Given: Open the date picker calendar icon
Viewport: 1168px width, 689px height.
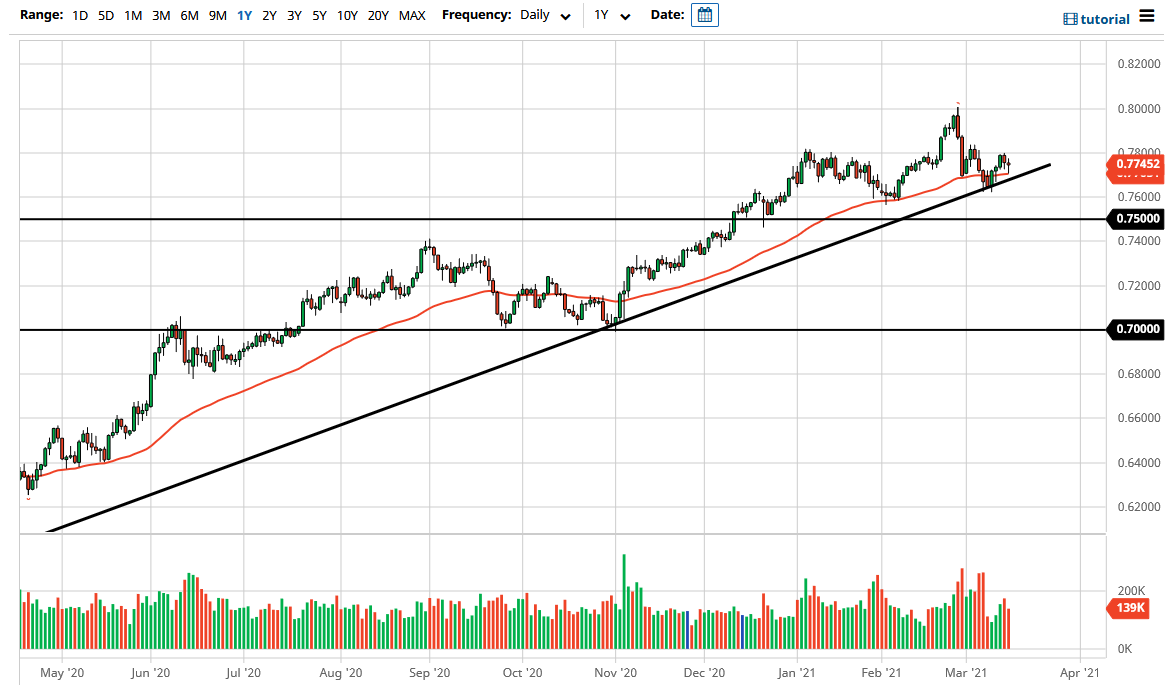Looking at the screenshot, I should (705, 15).
